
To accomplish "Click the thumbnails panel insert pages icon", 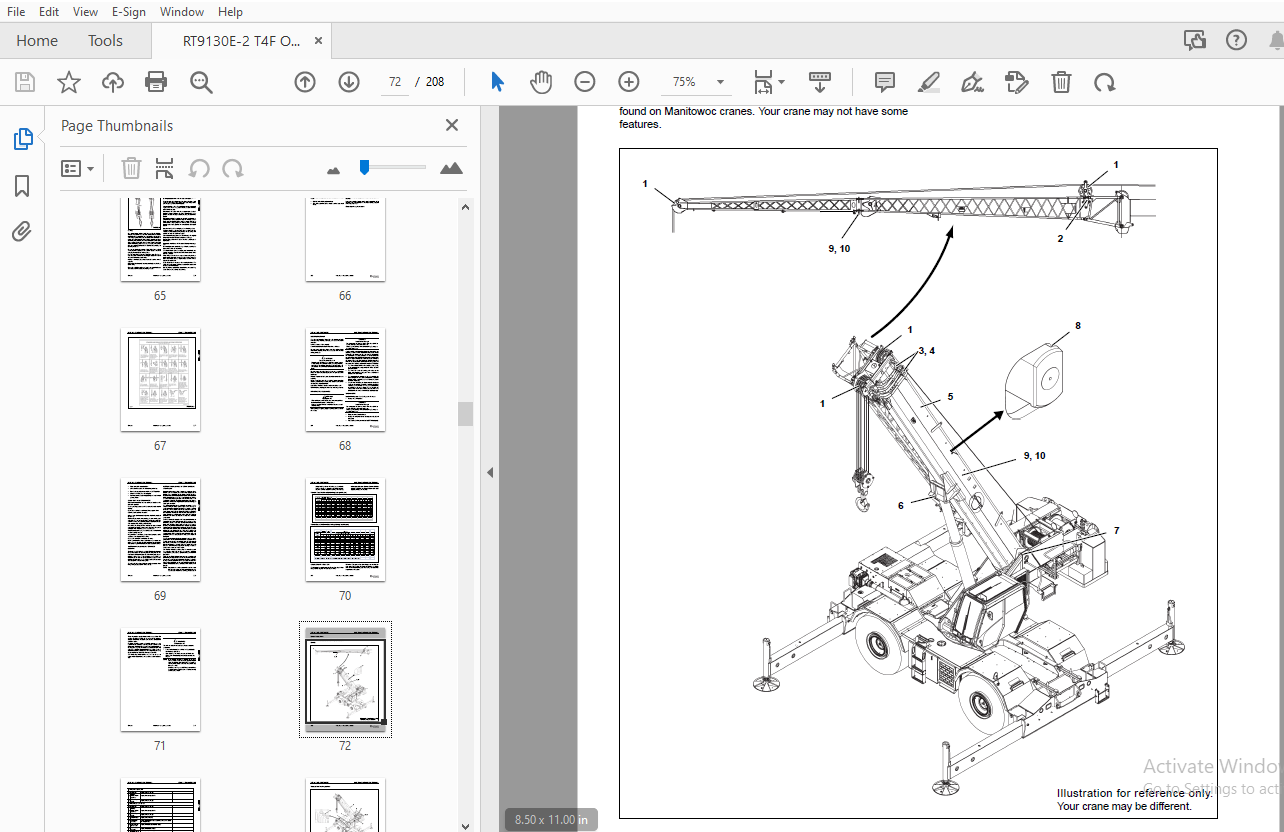I will 165,168.
